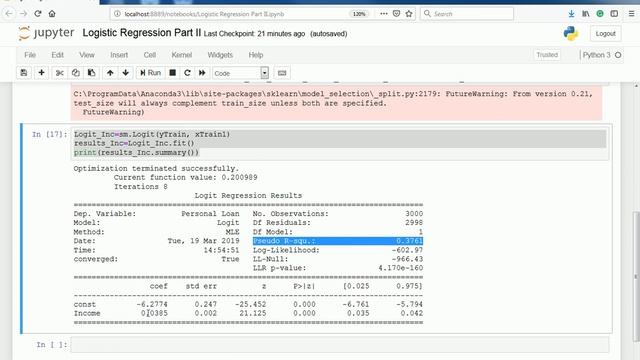Open the page actions three-dots menu
Screen dimensions: 640x360
(384, 13)
